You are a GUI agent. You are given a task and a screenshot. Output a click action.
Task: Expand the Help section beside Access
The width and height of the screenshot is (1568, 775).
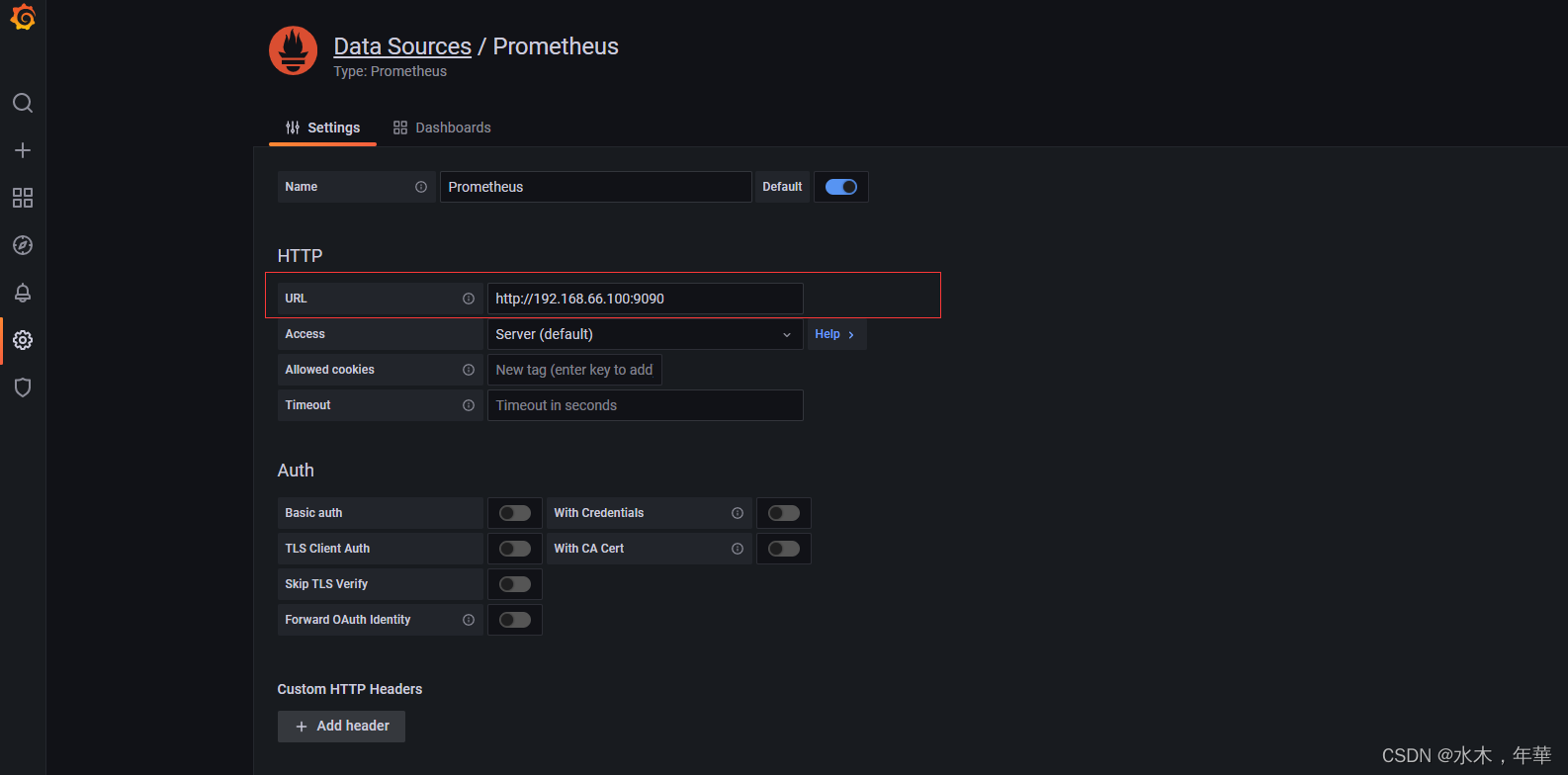[835, 334]
